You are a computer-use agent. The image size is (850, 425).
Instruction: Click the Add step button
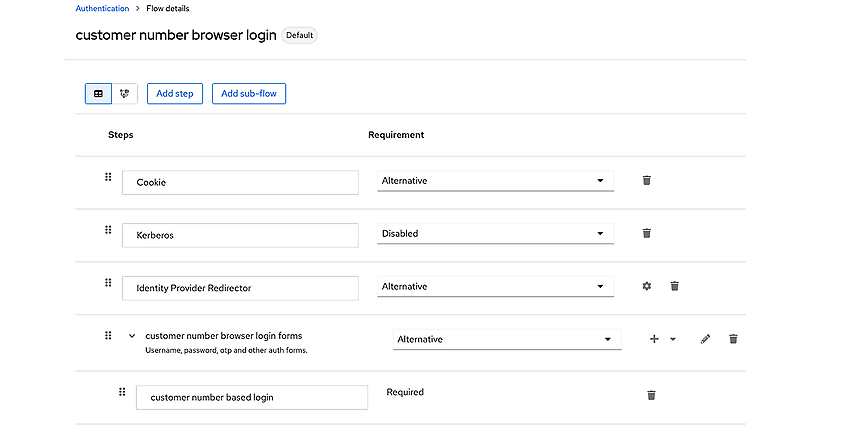[175, 93]
